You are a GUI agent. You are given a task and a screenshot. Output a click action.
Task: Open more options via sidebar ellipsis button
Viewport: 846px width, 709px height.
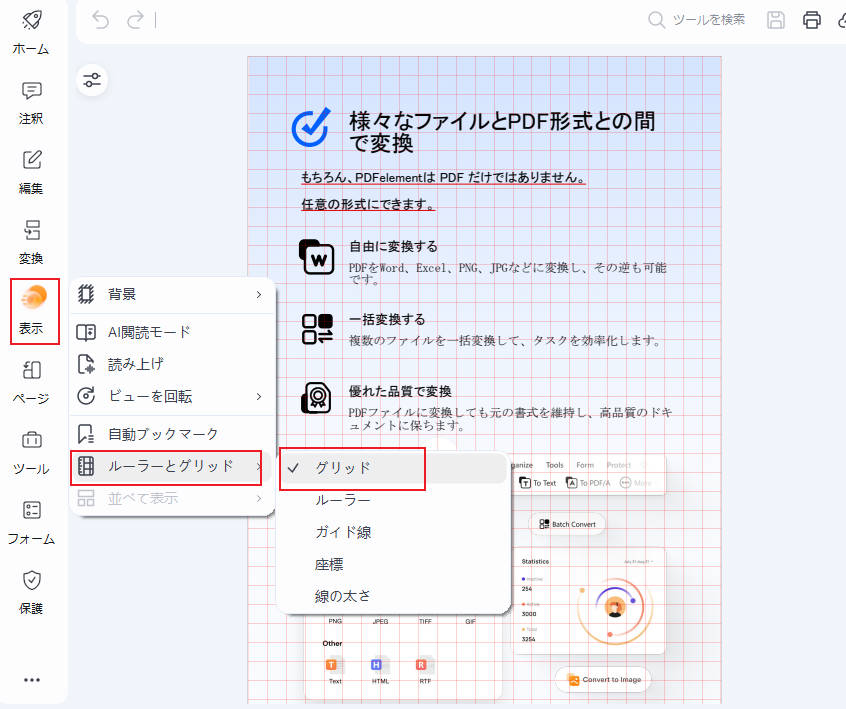(31, 680)
